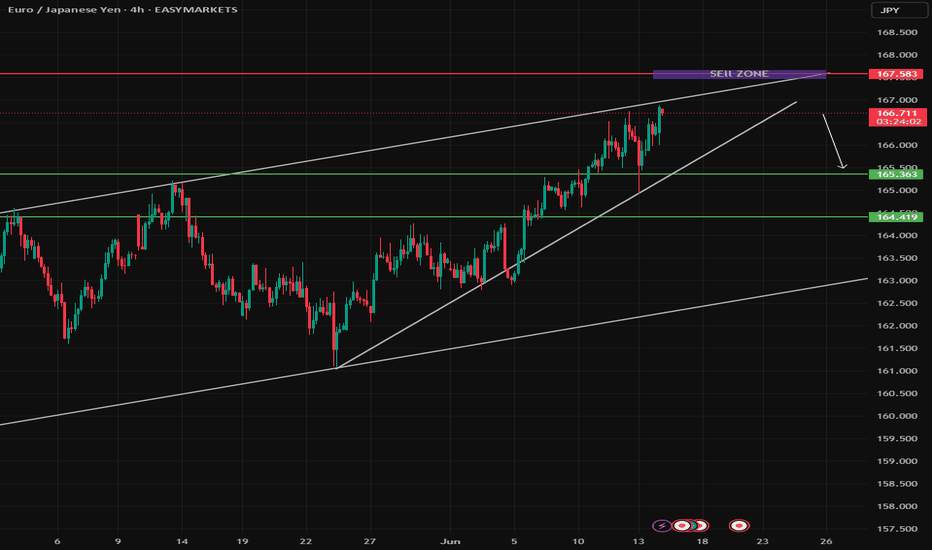932x550 pixels.
Task: Click the Jun label on time axis
Action: tap(451, 542)
